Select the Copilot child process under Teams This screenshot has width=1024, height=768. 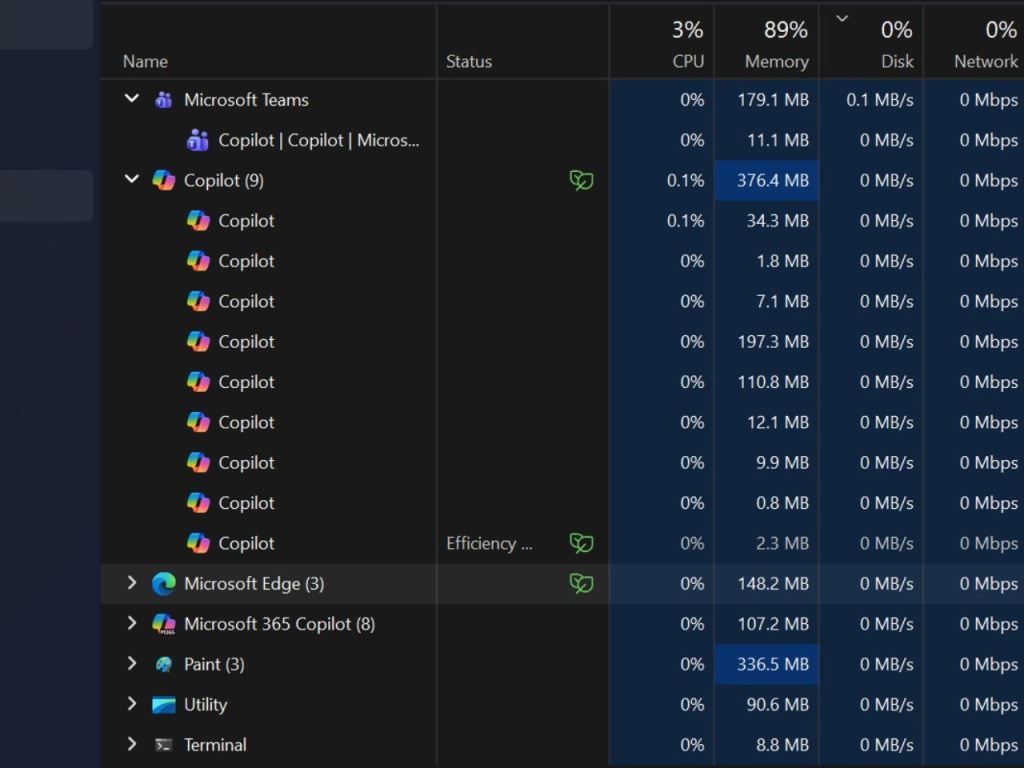click(318, 140)
